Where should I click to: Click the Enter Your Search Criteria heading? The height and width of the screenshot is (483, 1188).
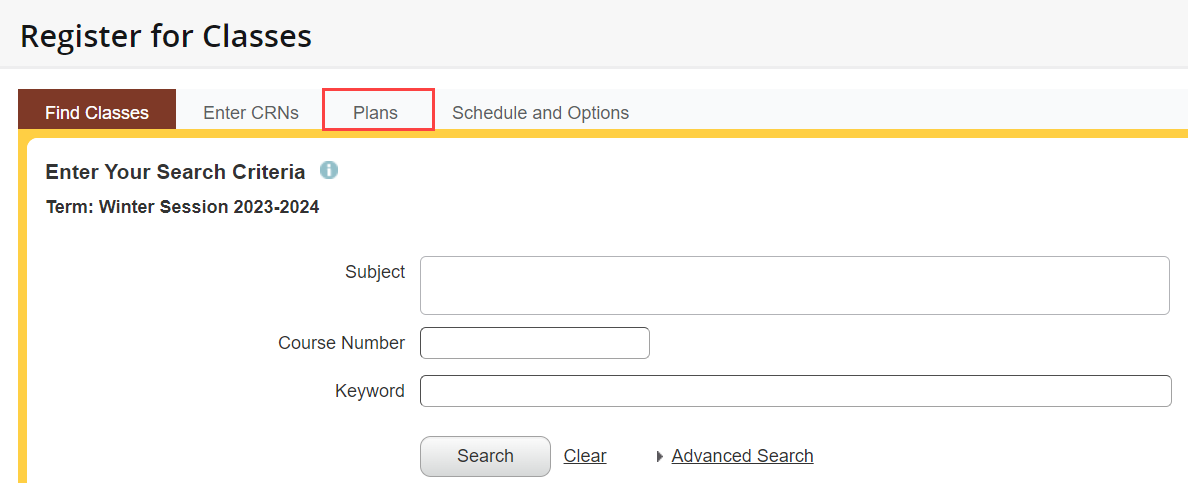tap(175, 172)
